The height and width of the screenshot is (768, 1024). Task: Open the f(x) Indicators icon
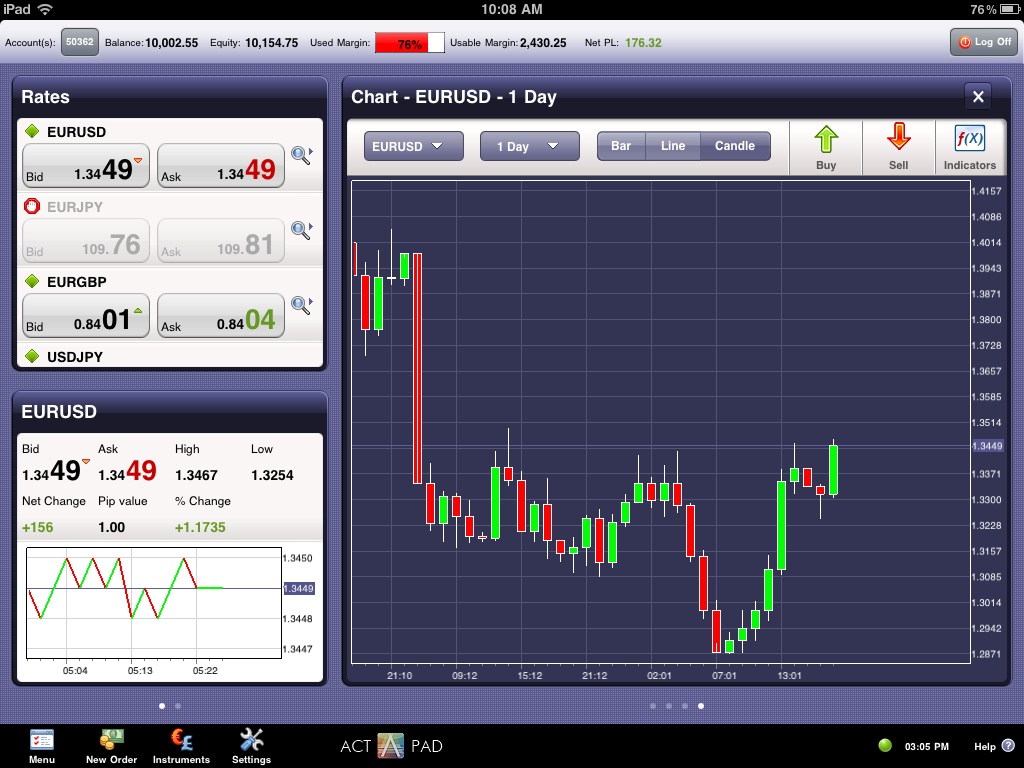pyautogui.click(x=970, y=138)
